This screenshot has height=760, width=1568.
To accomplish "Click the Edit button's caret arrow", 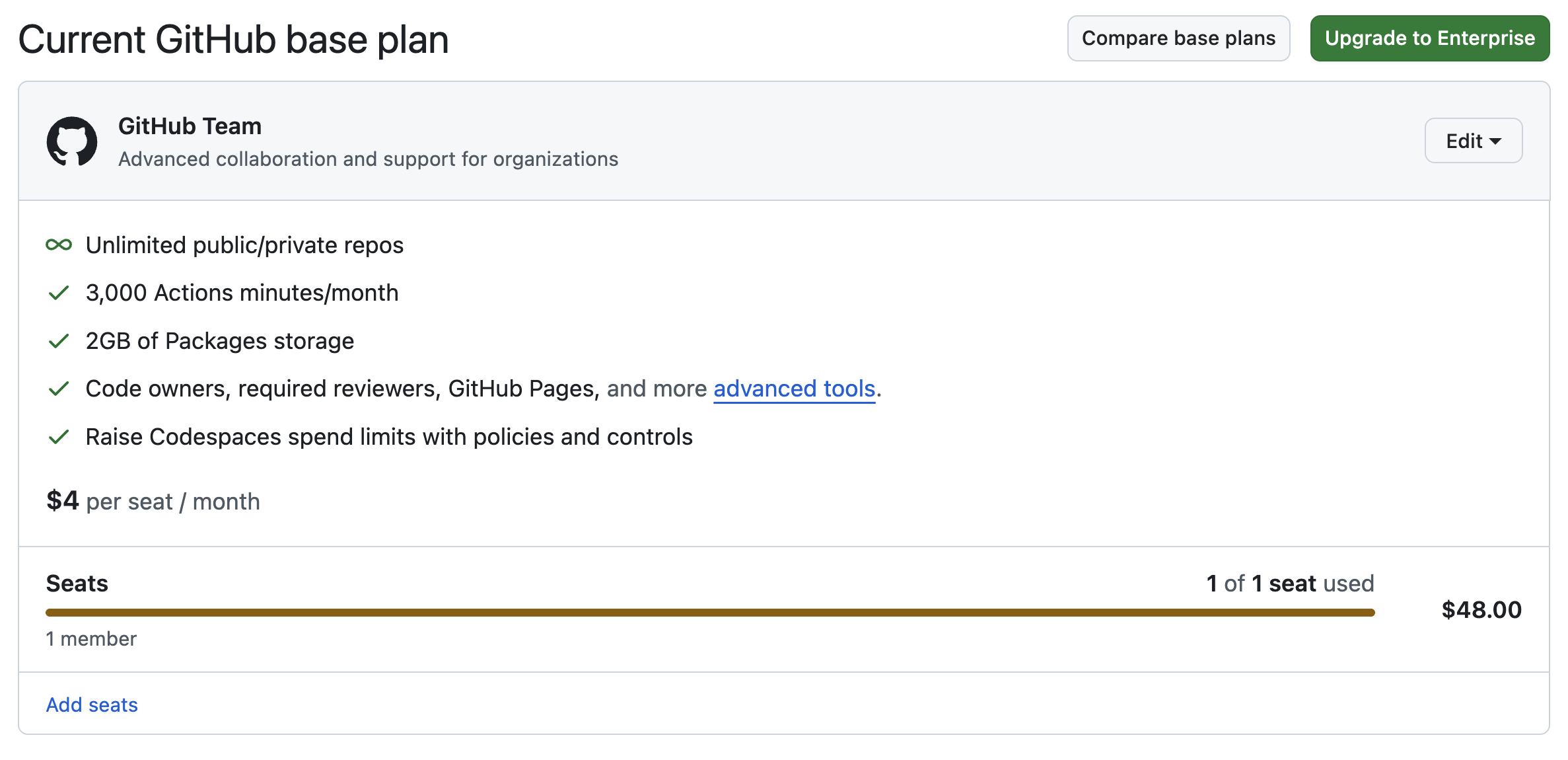I will pyautogui.click(x=1496, y=141).
